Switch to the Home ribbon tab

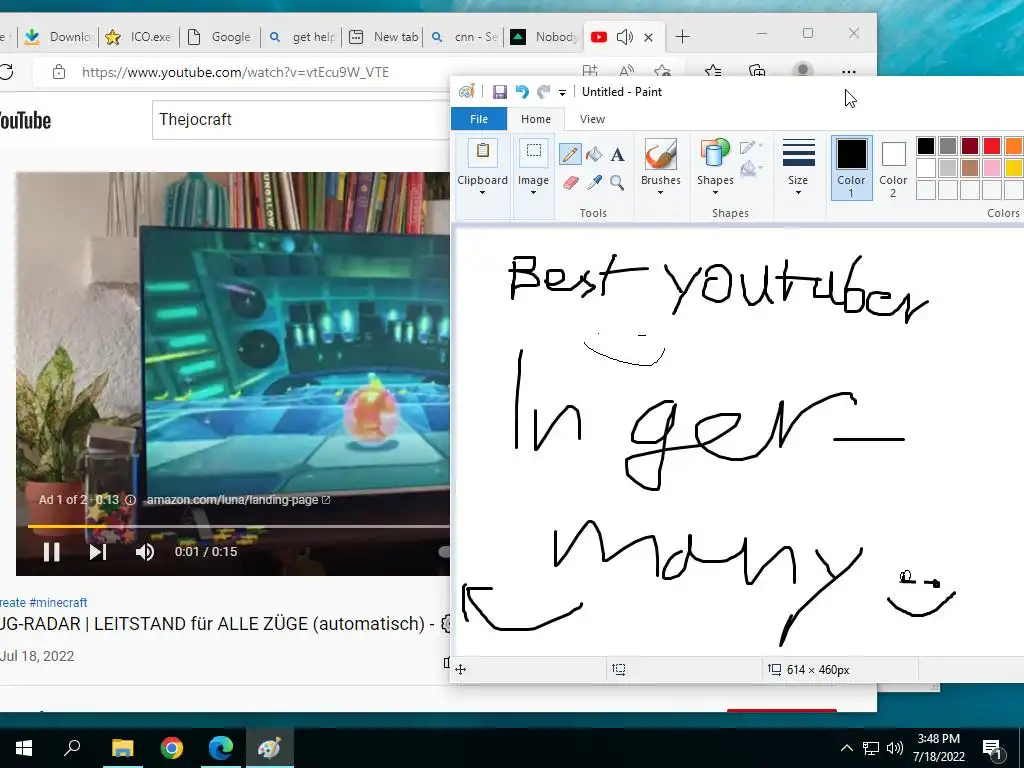click(536, 119)
